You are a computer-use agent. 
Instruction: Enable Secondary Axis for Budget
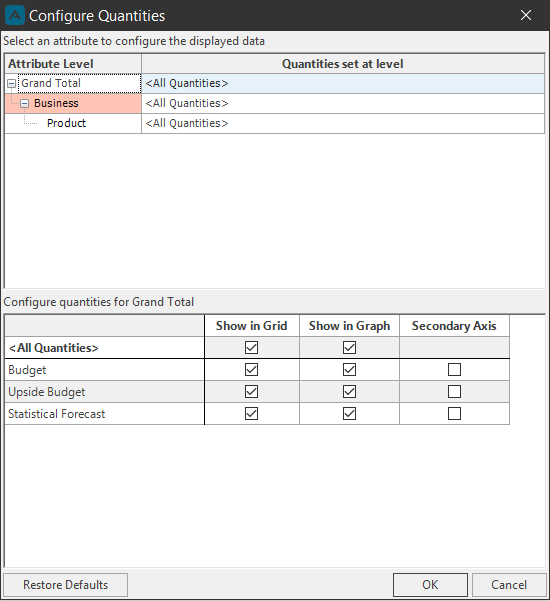point(454,369)
